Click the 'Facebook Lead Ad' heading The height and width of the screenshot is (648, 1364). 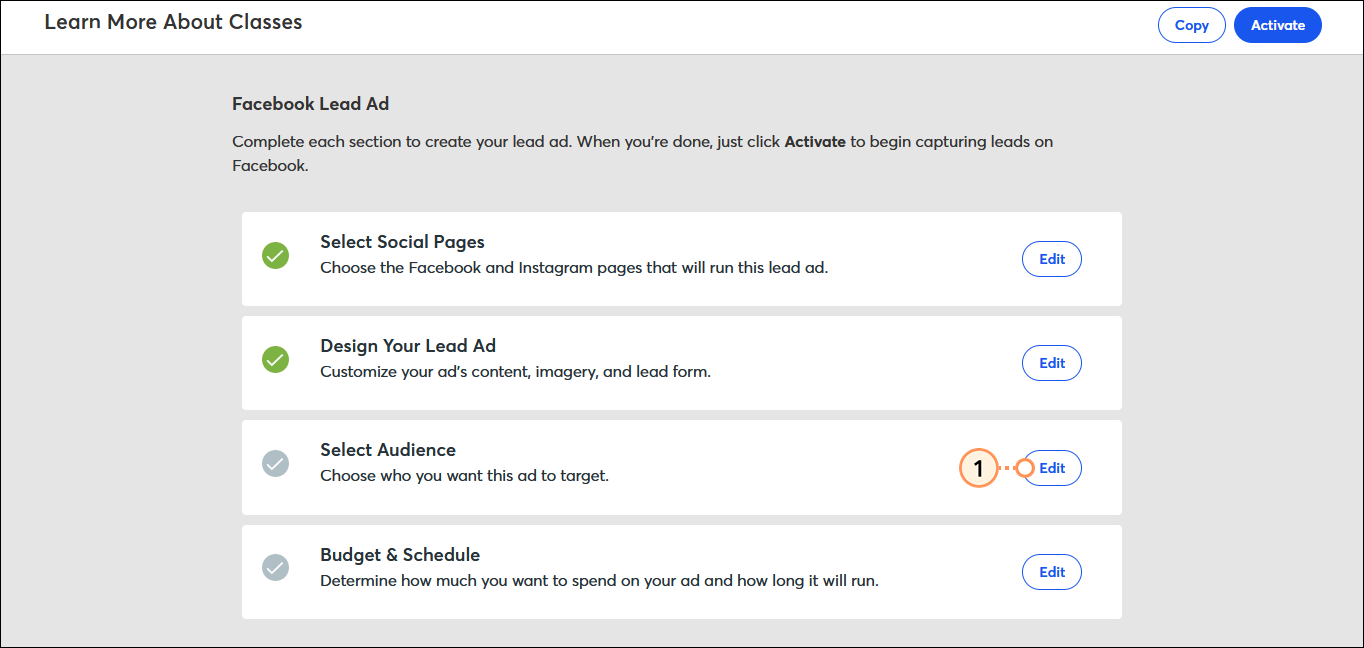[310, 103]
